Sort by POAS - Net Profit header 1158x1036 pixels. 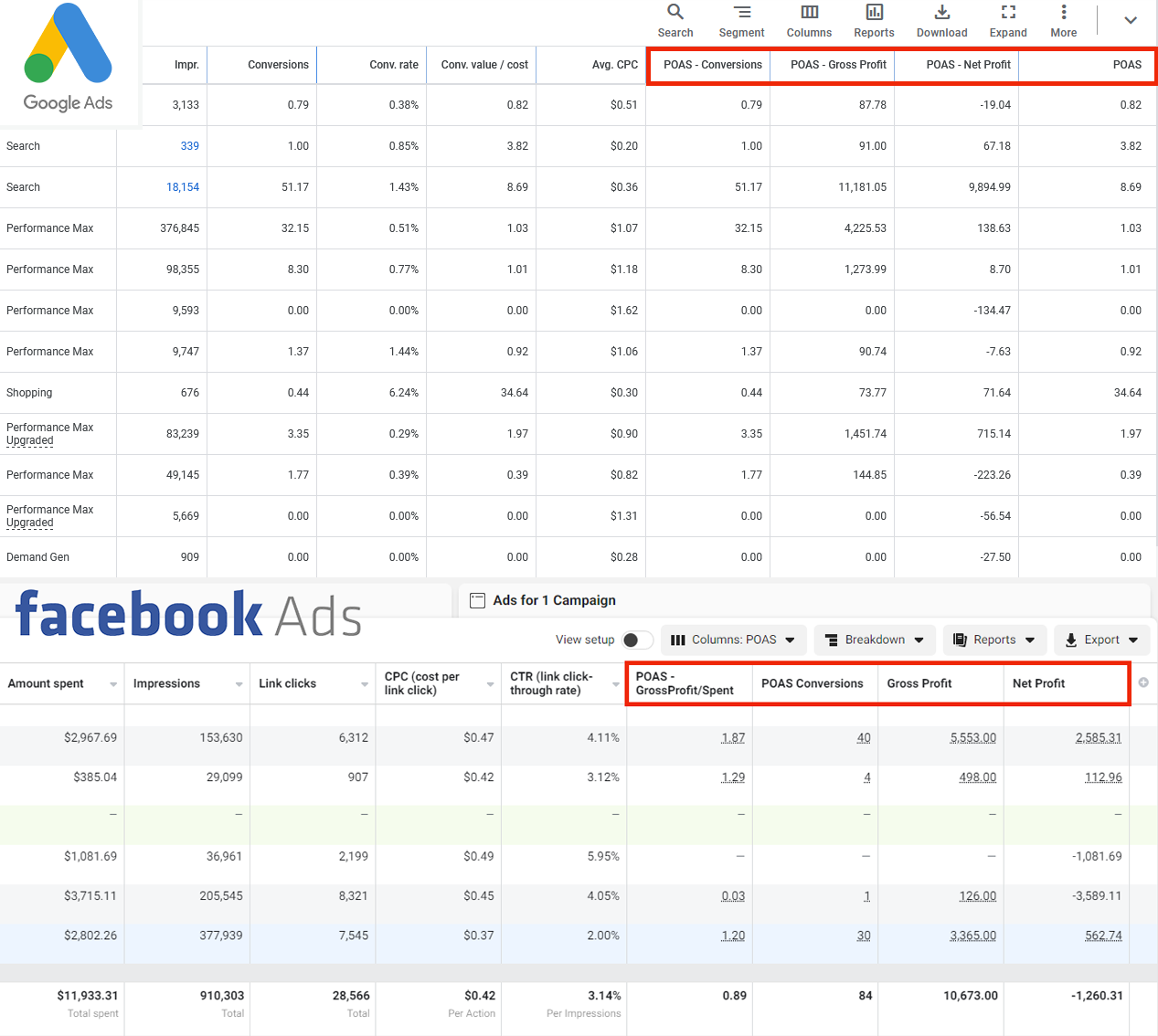[968, 65]
